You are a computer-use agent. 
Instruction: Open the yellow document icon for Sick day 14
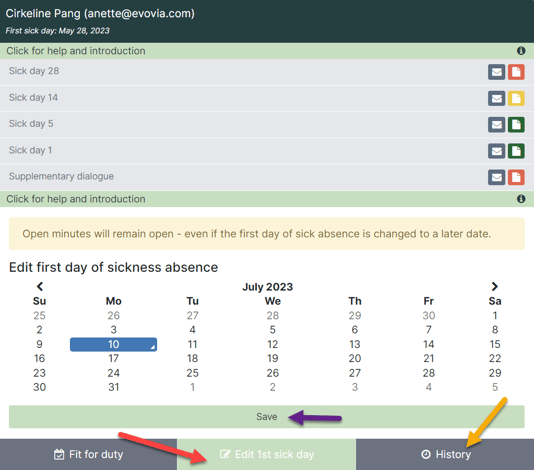pos(516,98)
